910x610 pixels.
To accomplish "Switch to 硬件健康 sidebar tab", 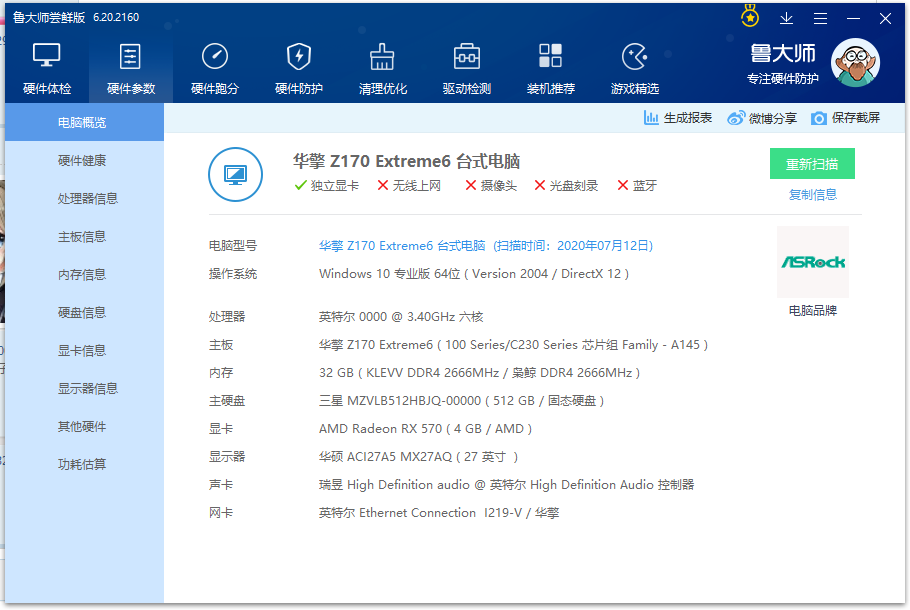I will (x=82, y=161).
